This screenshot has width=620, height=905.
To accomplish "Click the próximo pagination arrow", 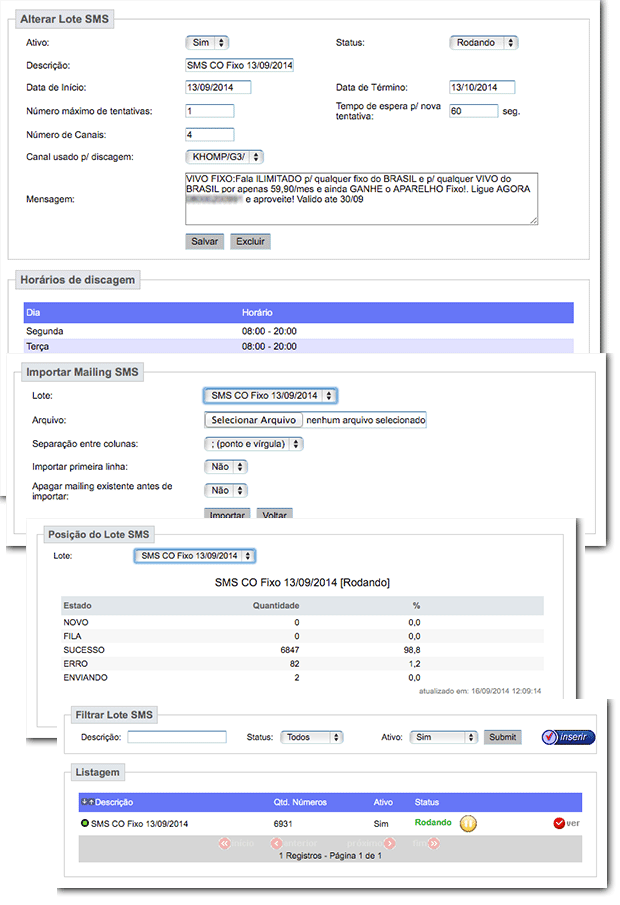I will pos(390,843).
